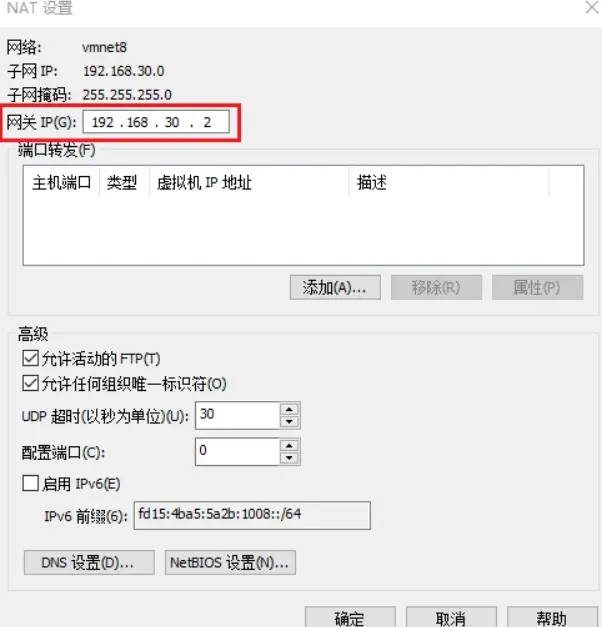Click the IPv6 前缀 text field
This screenshot has width=602, height=627.
tap(252, 515)
